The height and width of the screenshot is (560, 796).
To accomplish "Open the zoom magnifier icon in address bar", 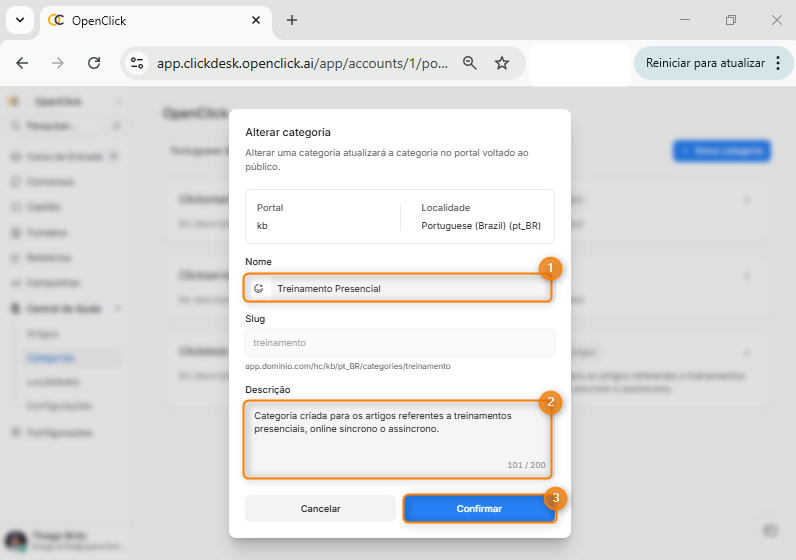I will coord(469,63).
